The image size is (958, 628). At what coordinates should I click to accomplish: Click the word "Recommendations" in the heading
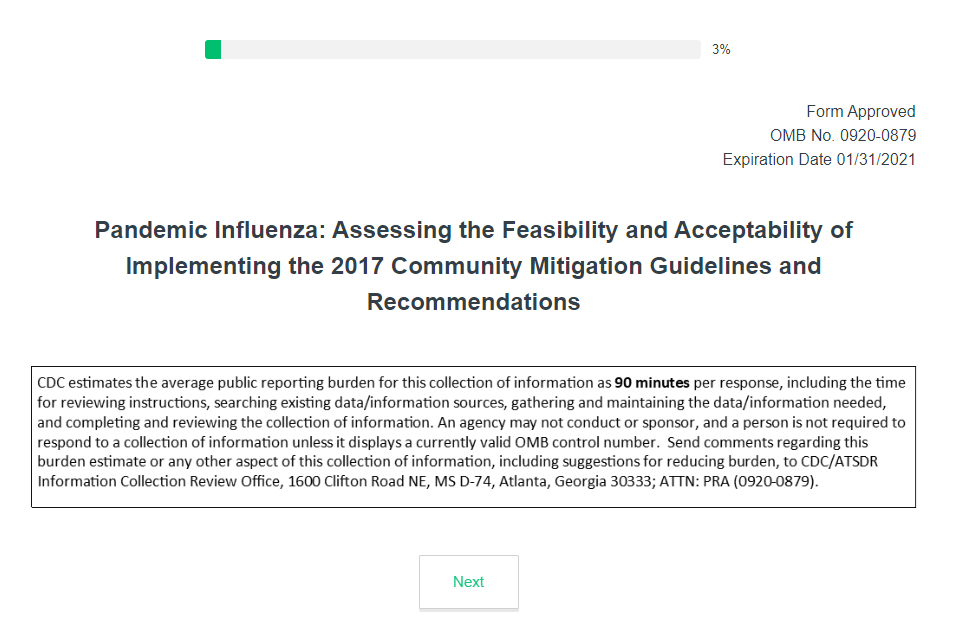click(x=473, y=302)
